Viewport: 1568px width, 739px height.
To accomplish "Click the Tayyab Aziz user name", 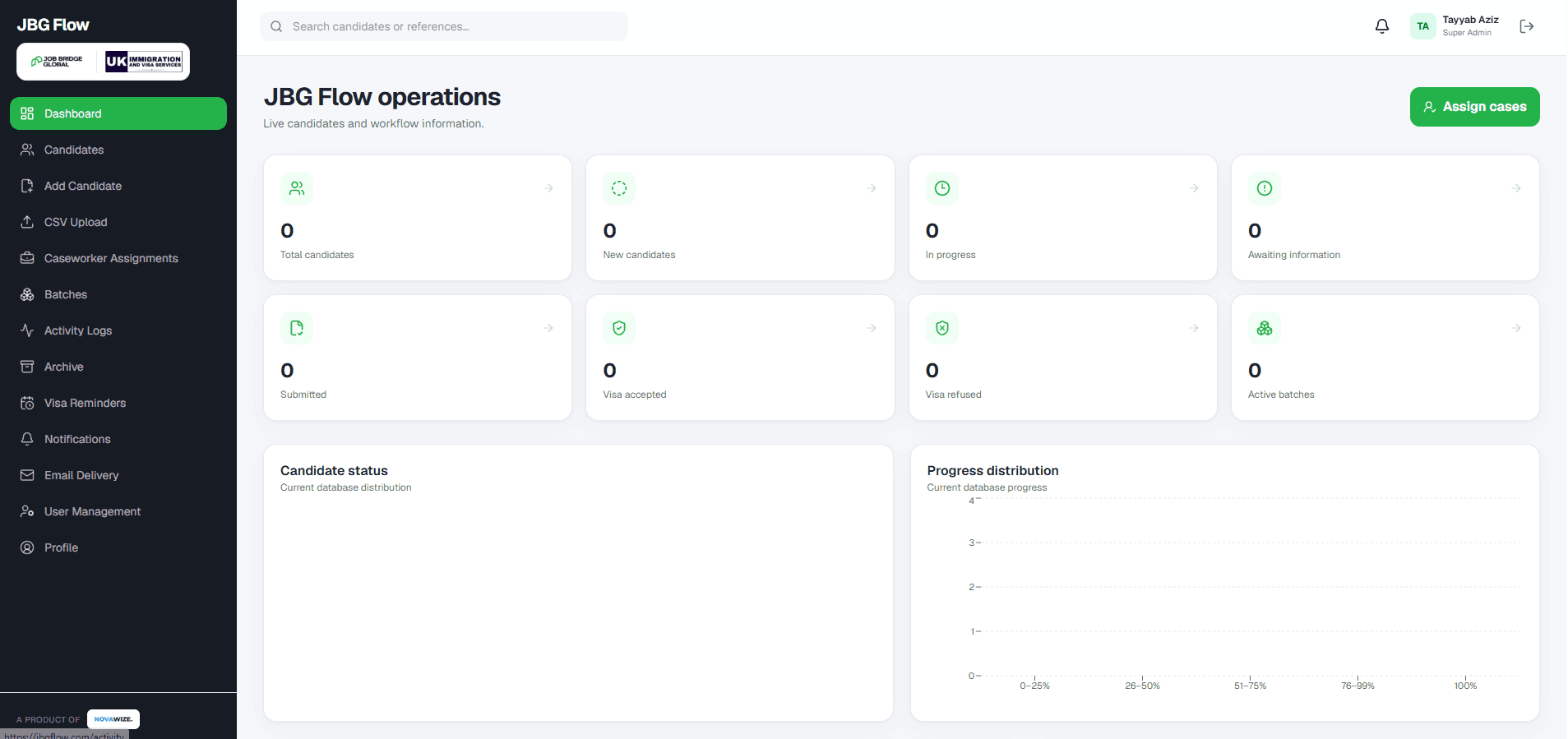I will click(x=1470, y=20).
